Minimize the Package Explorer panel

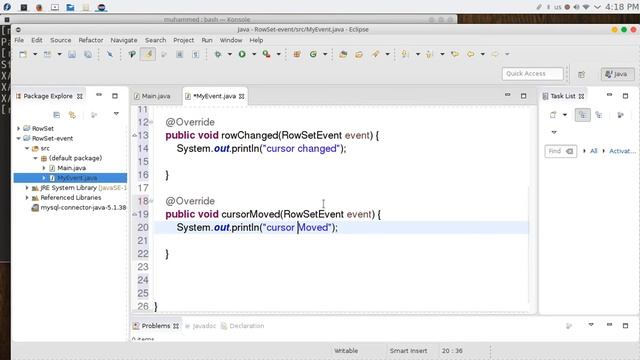[99, 95]
